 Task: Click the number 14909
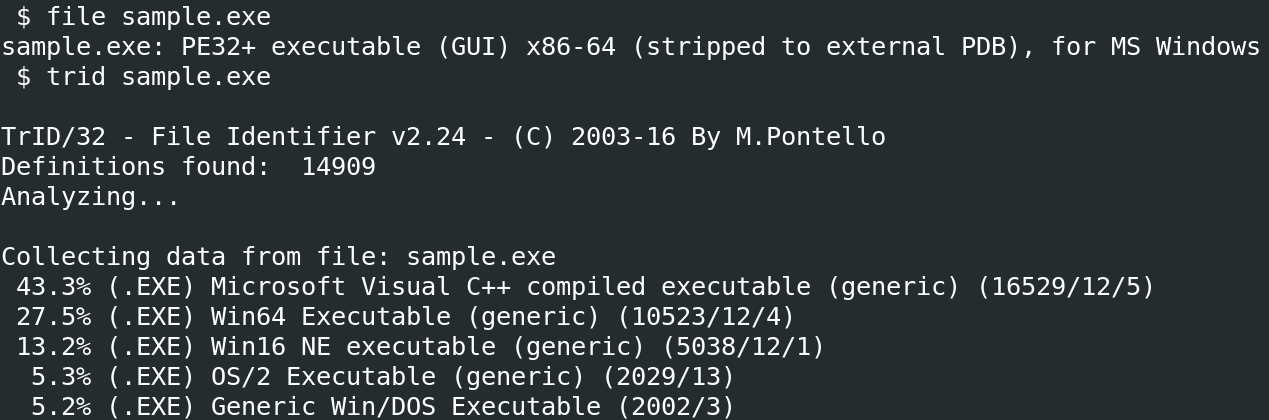tap(338, 167)
